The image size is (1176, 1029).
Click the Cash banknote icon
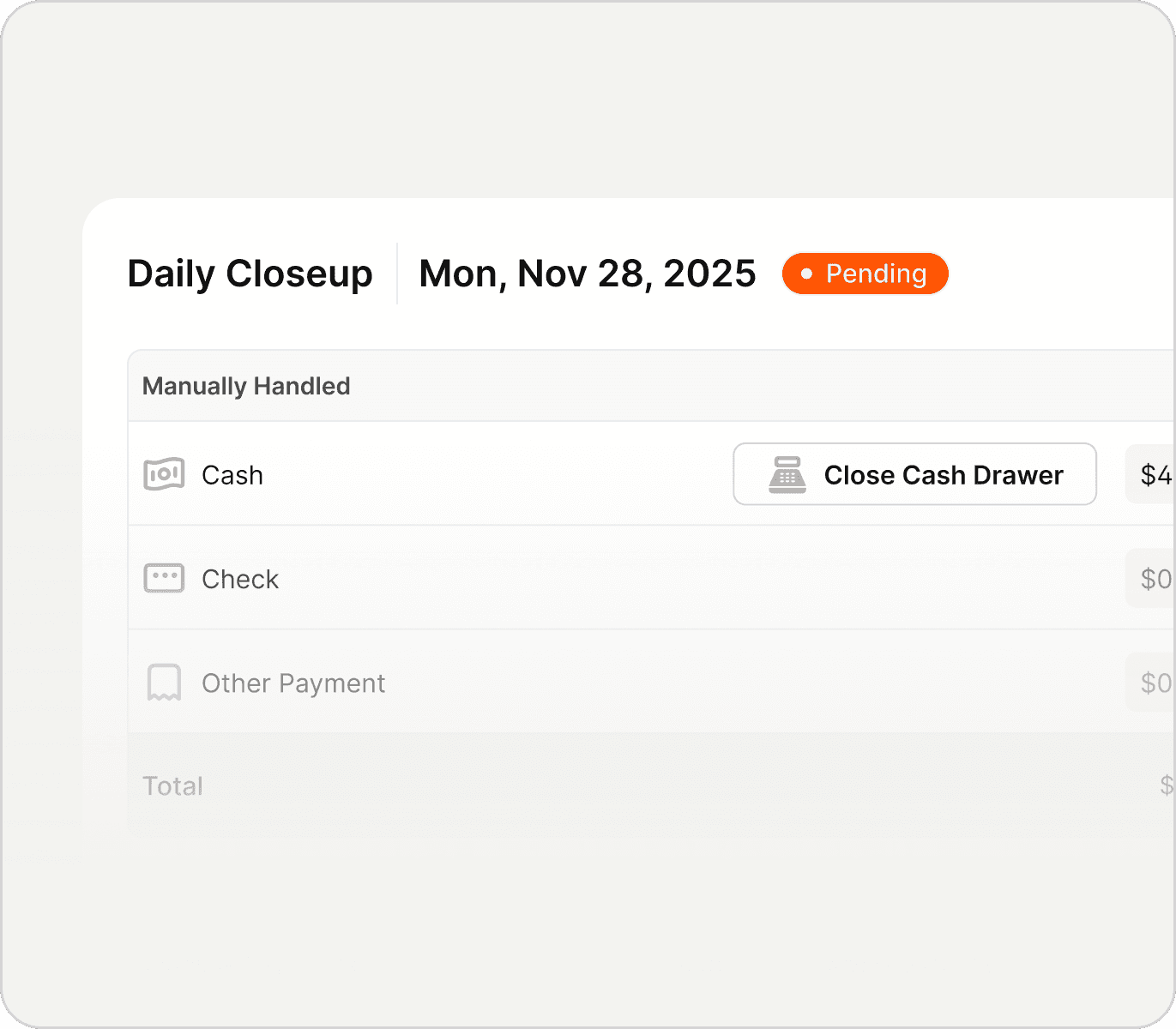(x=164, y=474)
